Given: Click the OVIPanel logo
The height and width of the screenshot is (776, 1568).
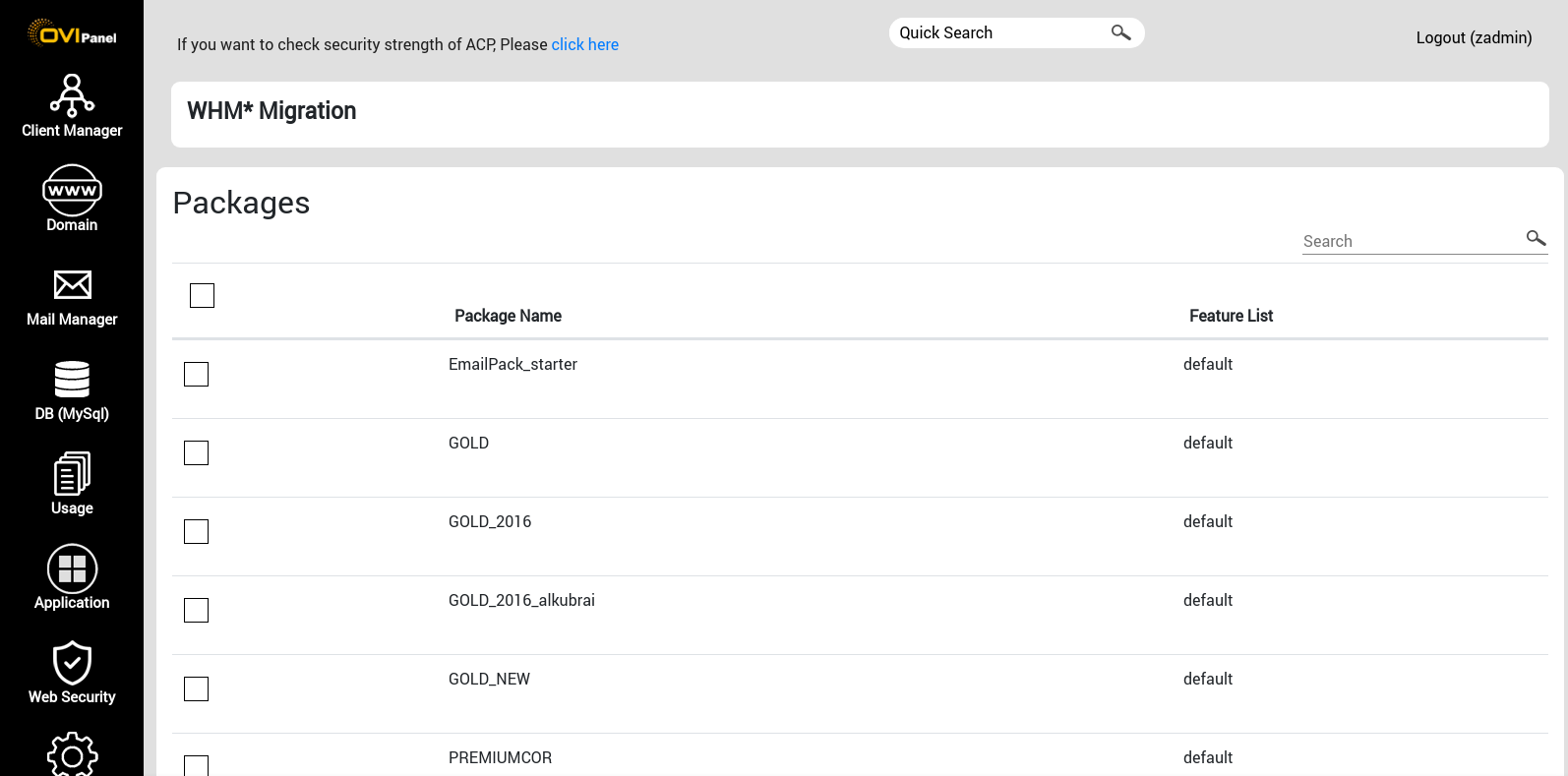Looking at the screenshot, I should pyautogui.click(x=72, y=33).
